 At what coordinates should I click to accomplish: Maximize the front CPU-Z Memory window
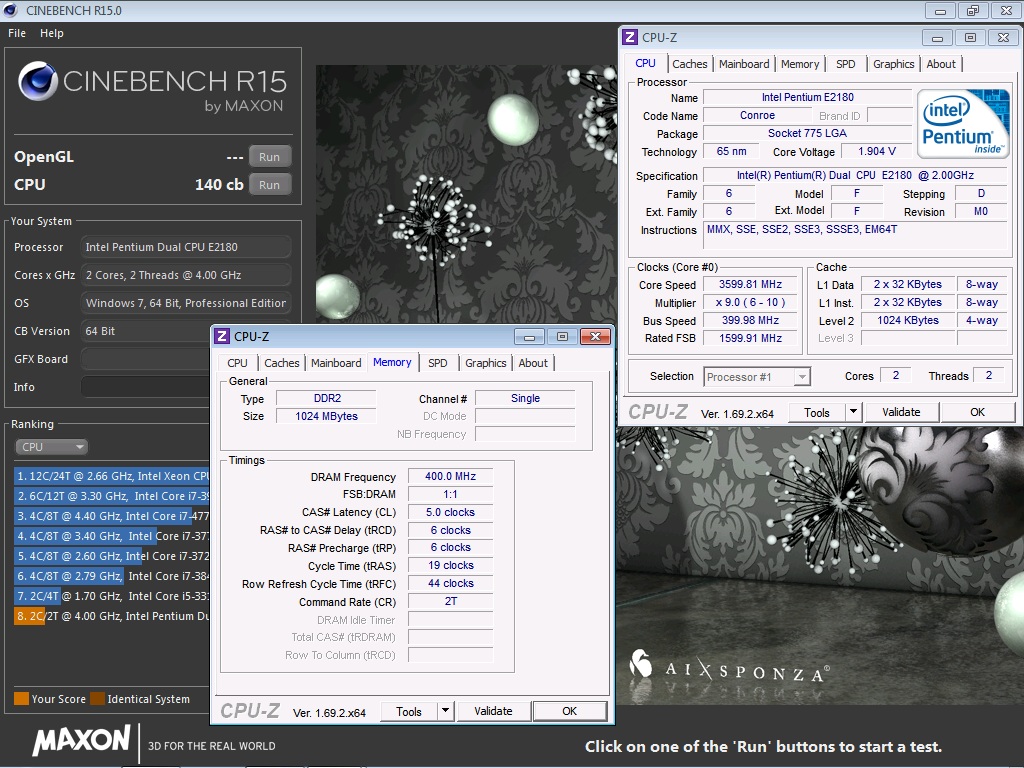[x=562, y=337]
